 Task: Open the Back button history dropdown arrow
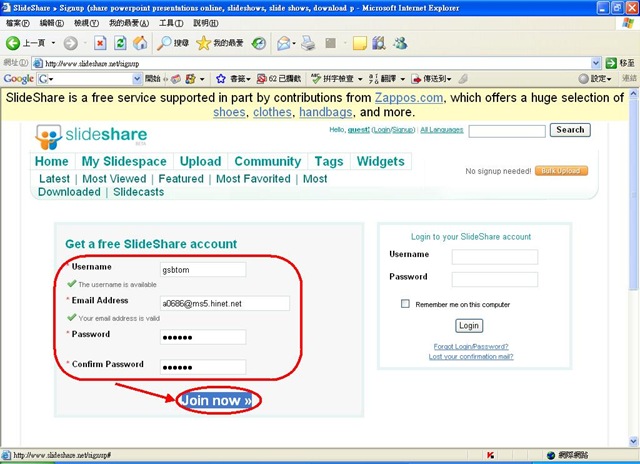tap(53, 43)
